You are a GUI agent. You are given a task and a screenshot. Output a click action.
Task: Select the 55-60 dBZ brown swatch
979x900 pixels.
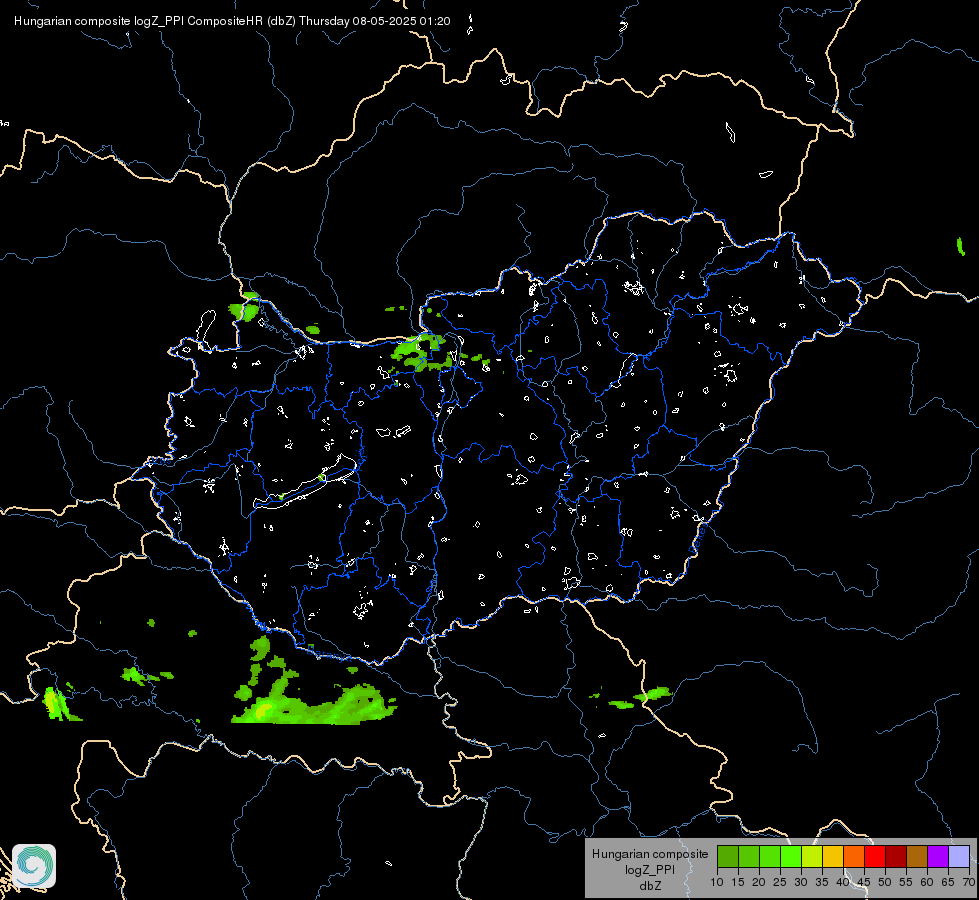coord(917,856)
